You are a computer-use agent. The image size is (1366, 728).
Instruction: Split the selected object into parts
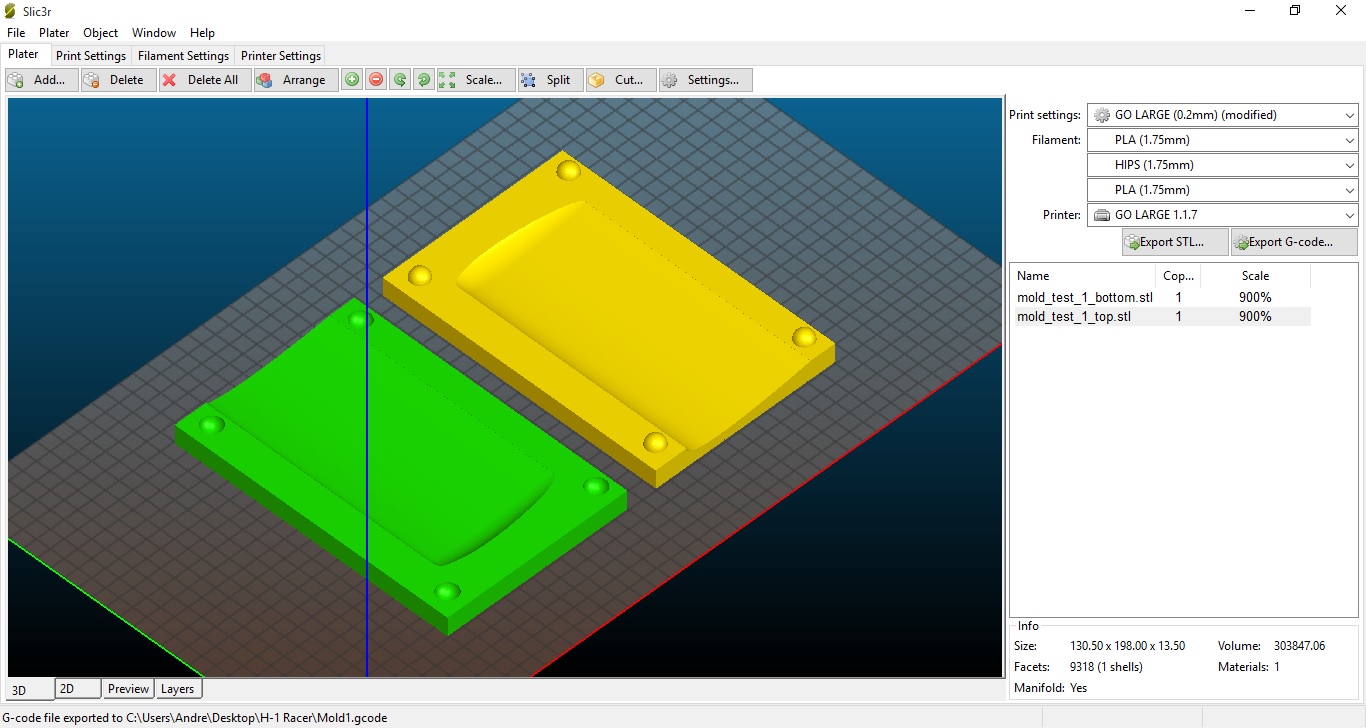[x=547, y=80]
